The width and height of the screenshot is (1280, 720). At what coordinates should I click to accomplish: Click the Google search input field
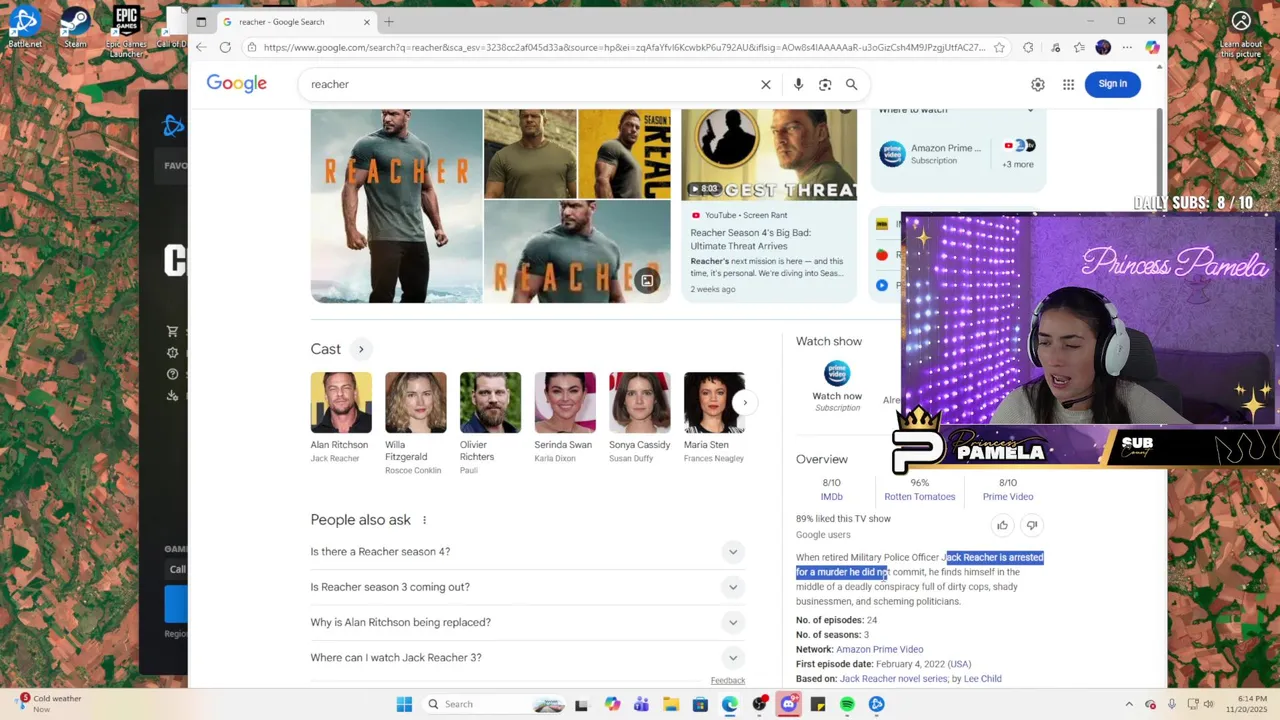530,85
